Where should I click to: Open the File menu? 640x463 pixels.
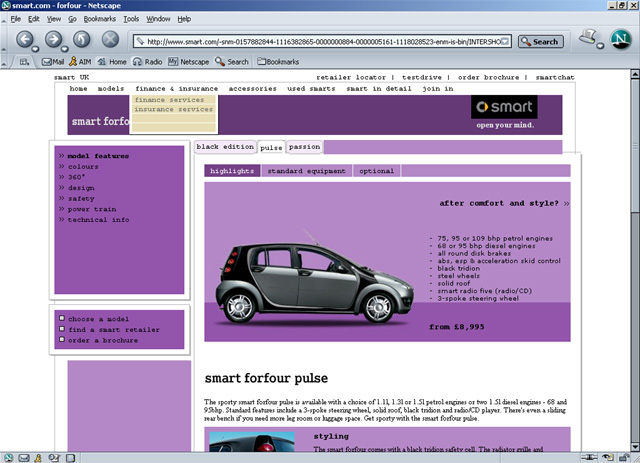coord(16,19)
